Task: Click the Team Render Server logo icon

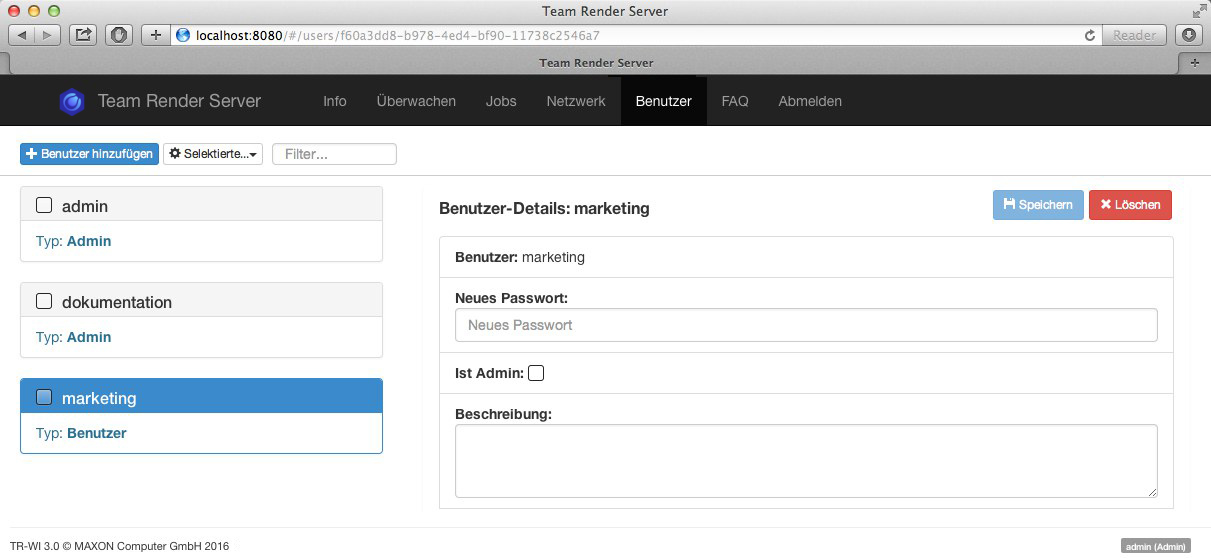Action: point(71,101)
